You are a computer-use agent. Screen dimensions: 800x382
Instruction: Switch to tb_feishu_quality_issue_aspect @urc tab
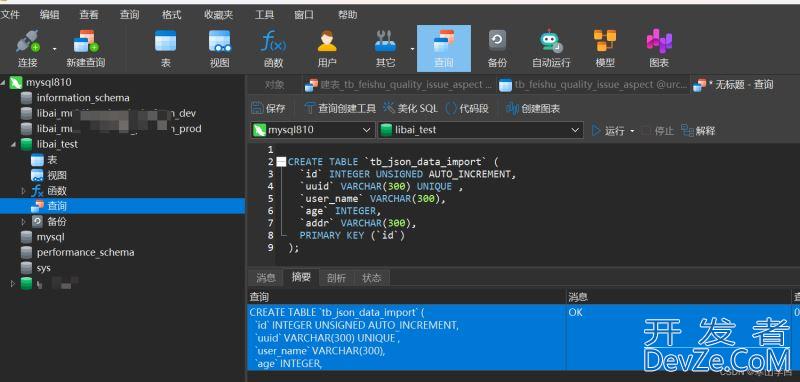(x=593, y=85)
